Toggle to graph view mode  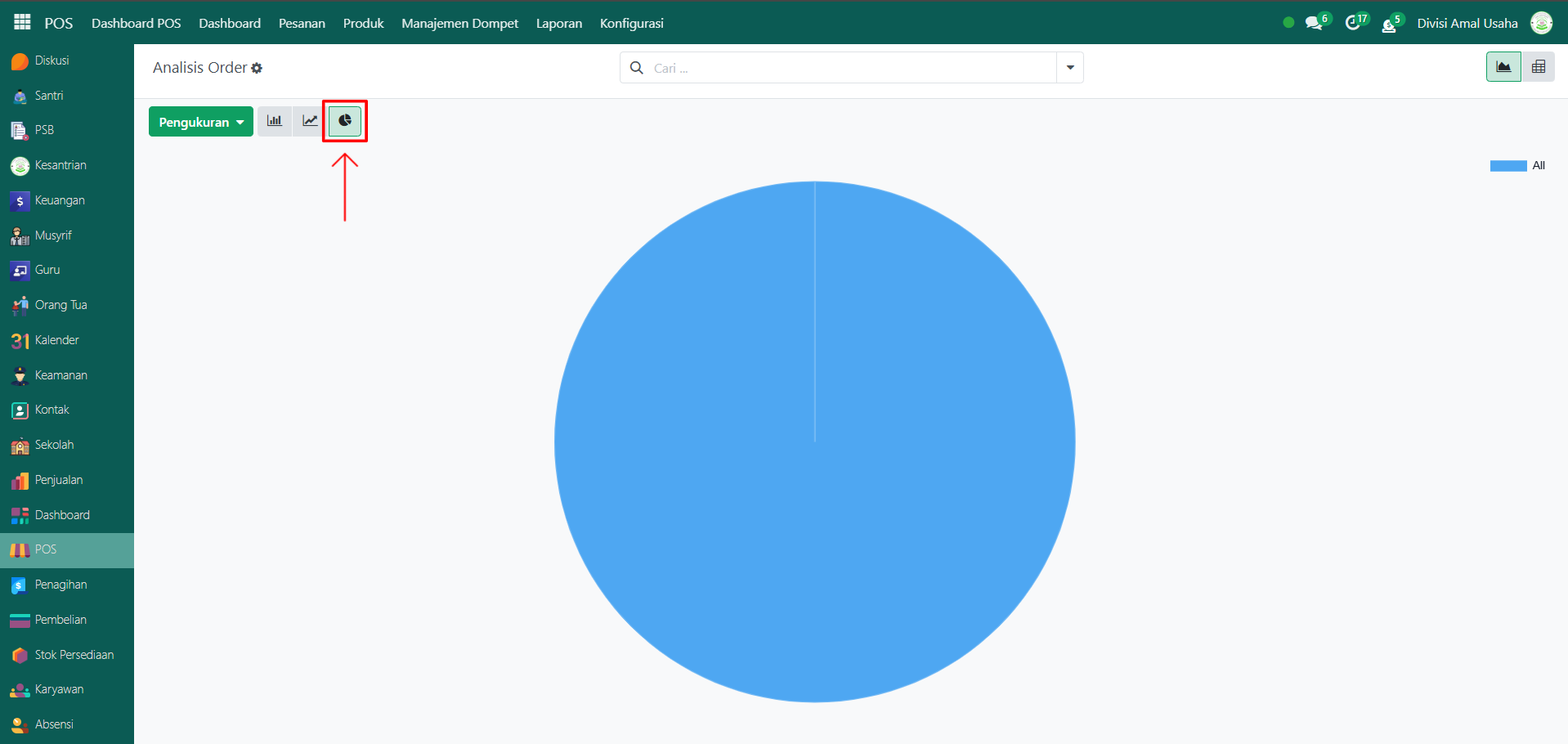(x=1503, y=67)
